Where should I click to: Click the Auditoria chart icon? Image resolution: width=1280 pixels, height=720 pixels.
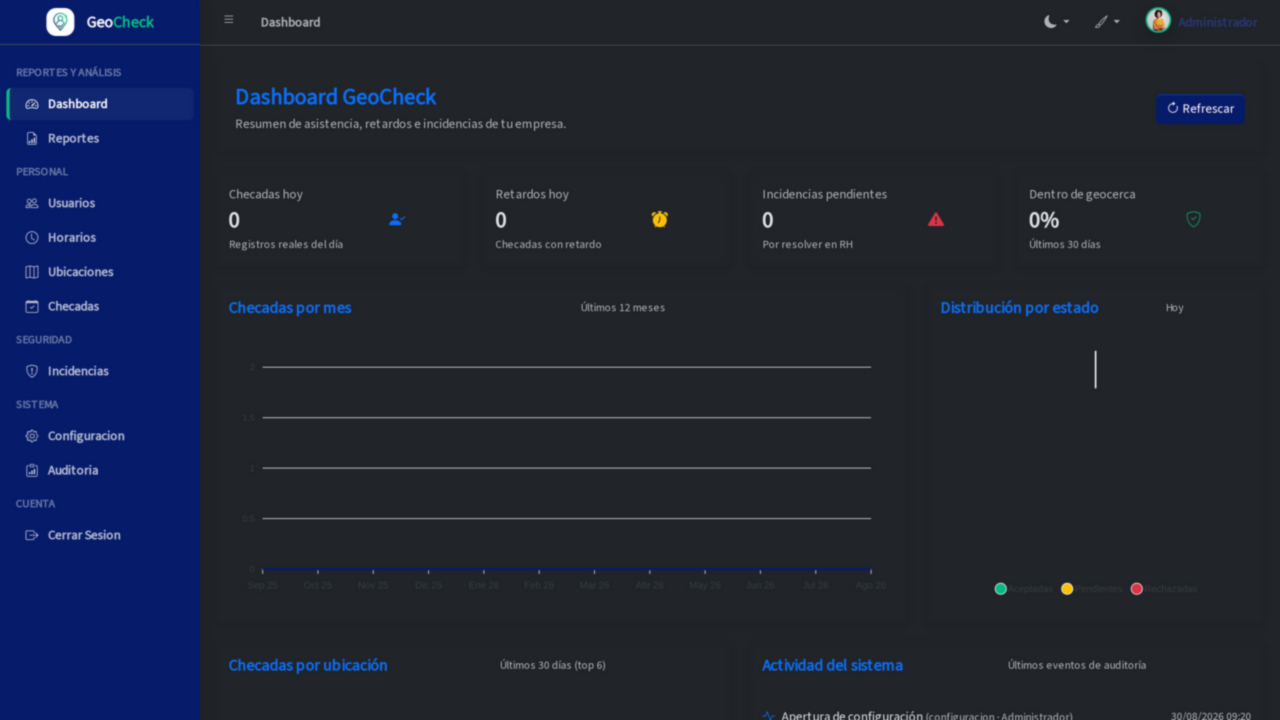(x=32, y=470)
